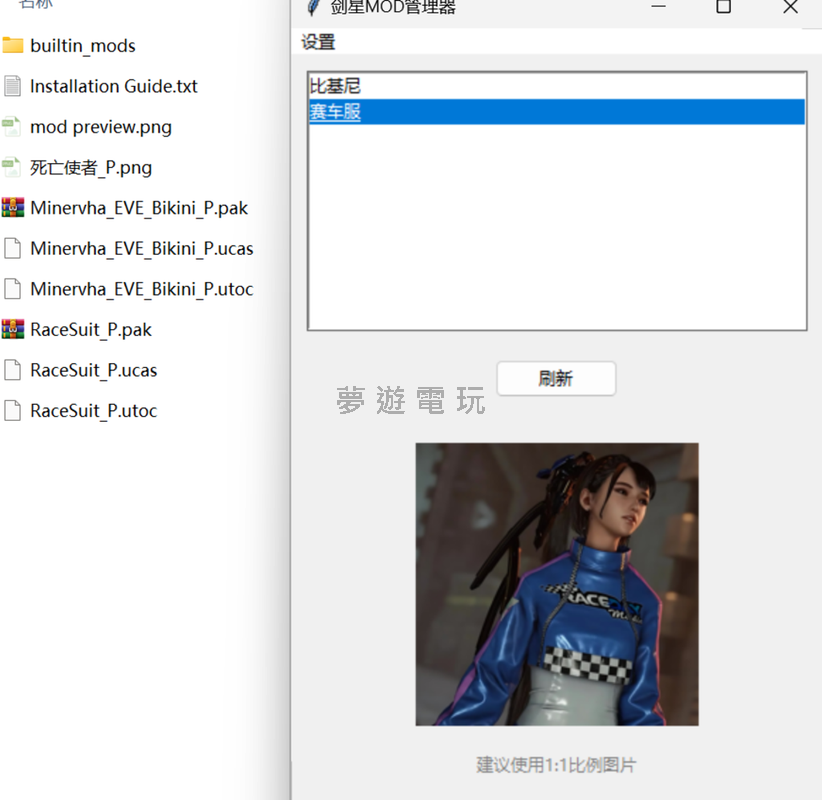
Task: Click the 死亡使者_P.png image icon
Action: (x=12, y=167)
